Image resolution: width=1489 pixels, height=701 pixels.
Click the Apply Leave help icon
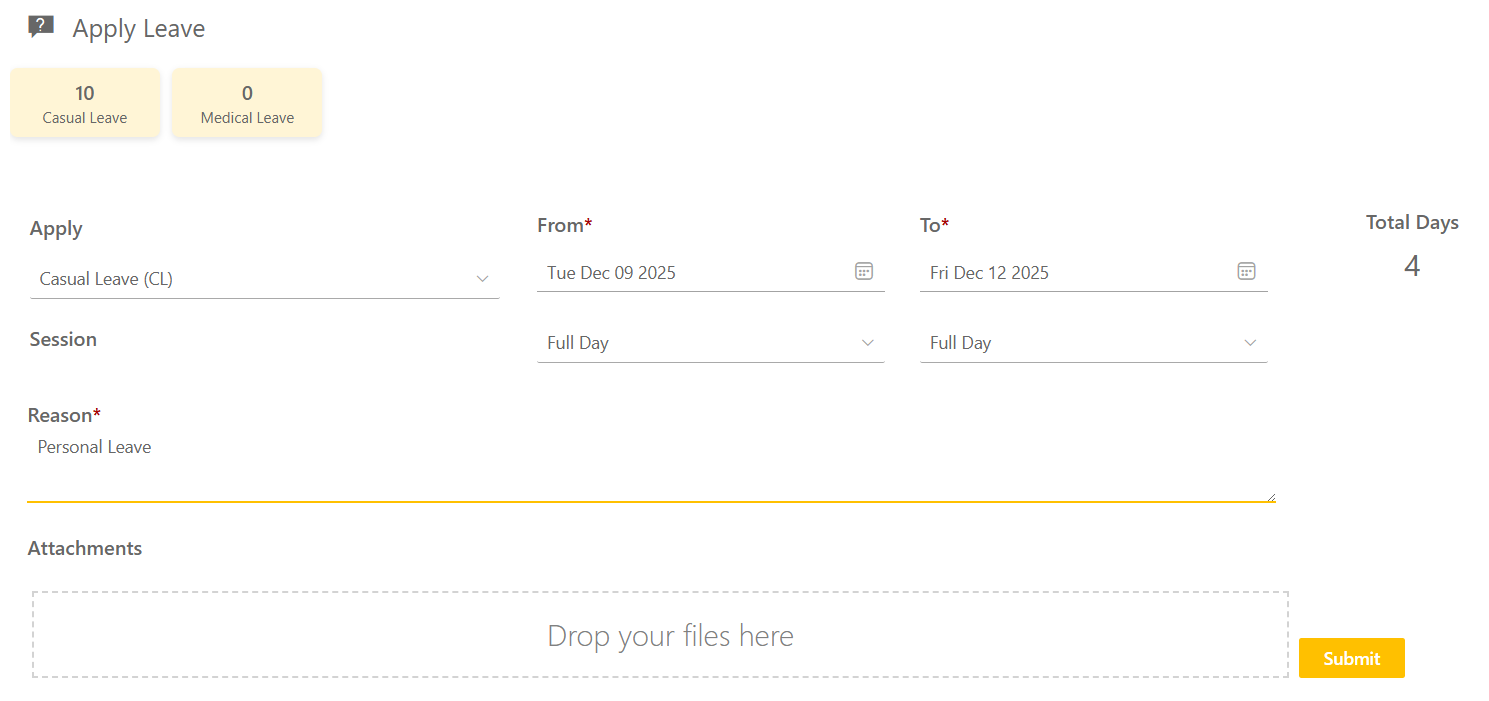(x=41, y=27)
